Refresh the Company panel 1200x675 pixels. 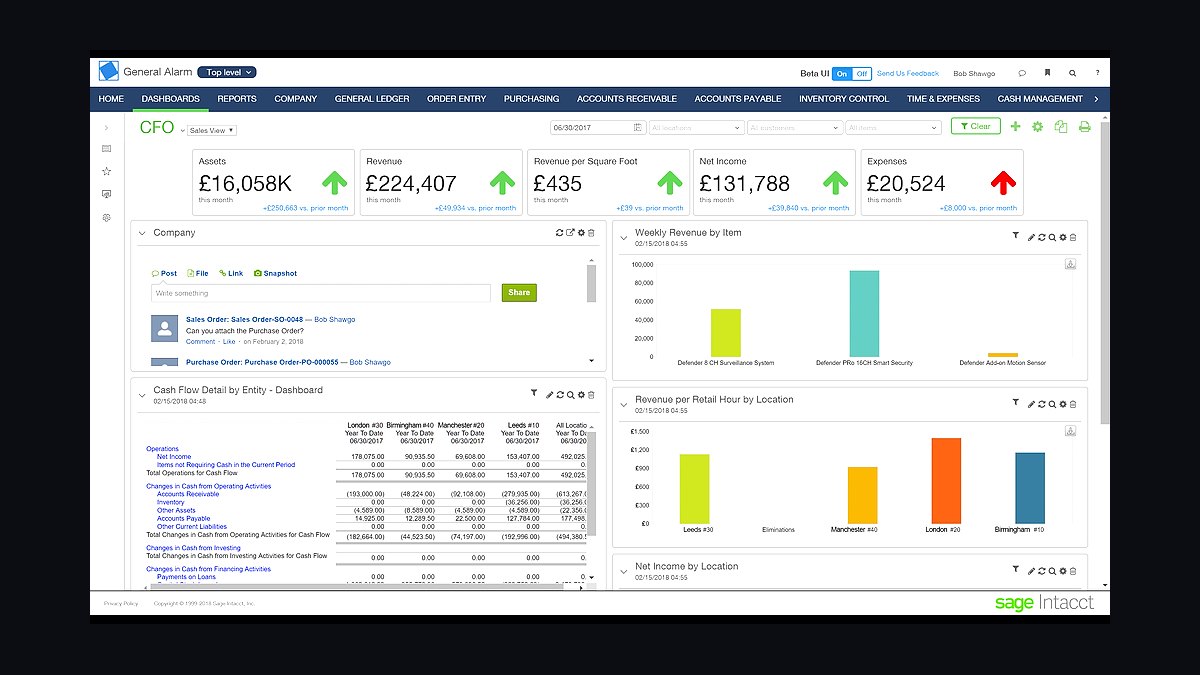click(x=560, y=233)
